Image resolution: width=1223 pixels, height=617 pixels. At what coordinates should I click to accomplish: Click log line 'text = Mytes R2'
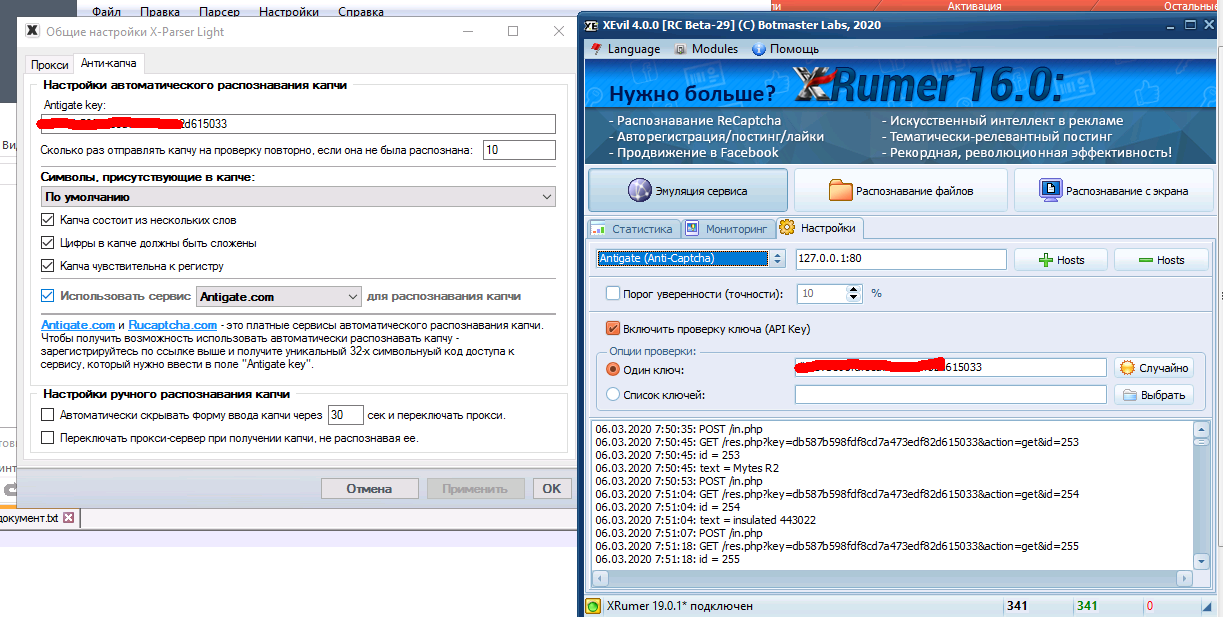(686, 468)
